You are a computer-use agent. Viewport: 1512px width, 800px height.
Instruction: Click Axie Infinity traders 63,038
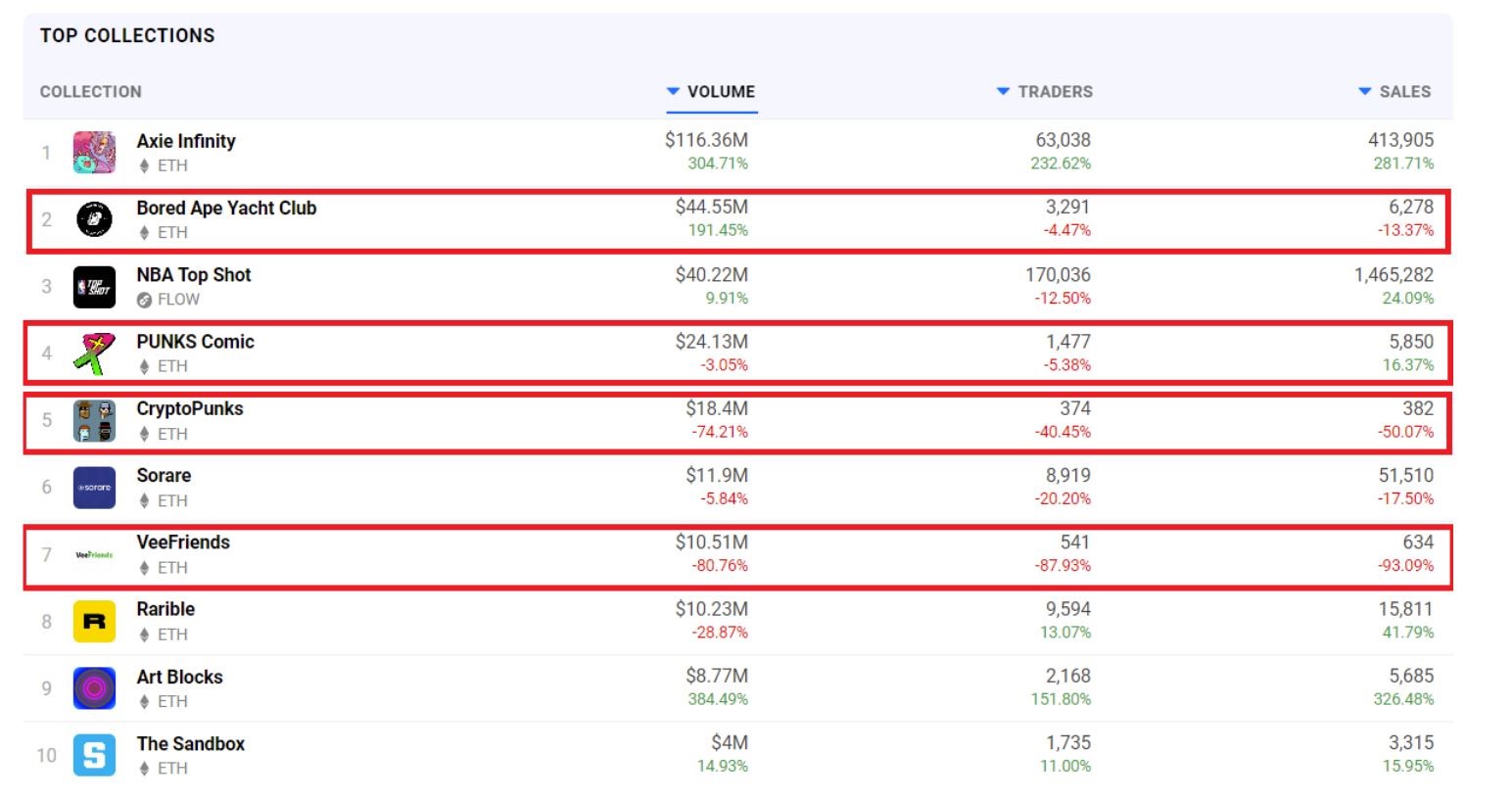pyautogui.click(x=1063, y=140)
